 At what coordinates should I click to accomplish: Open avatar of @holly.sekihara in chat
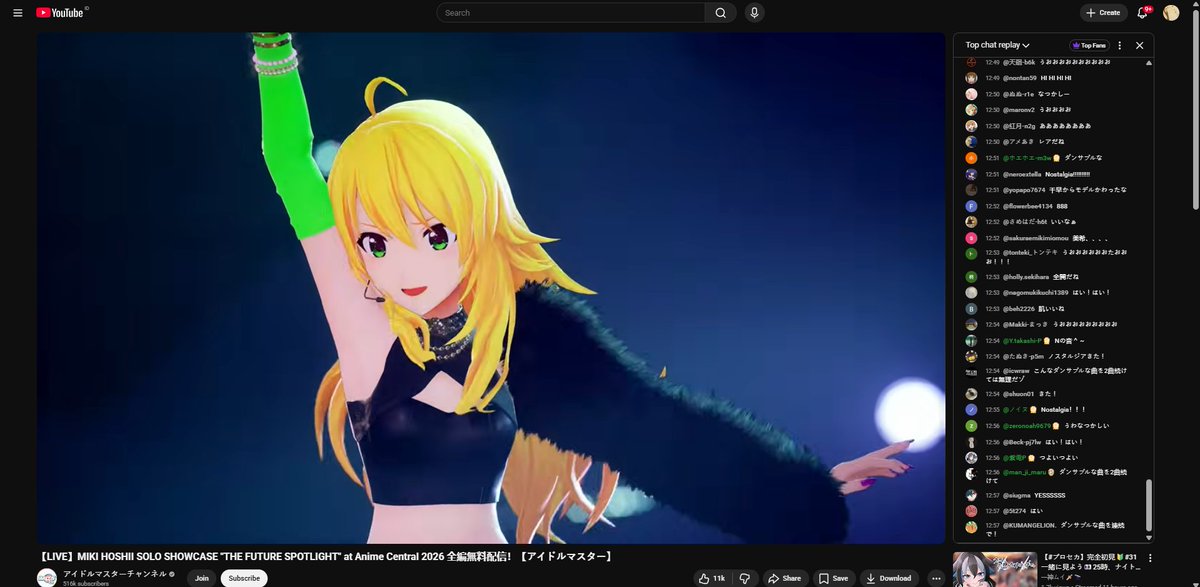tap(971, 276)
